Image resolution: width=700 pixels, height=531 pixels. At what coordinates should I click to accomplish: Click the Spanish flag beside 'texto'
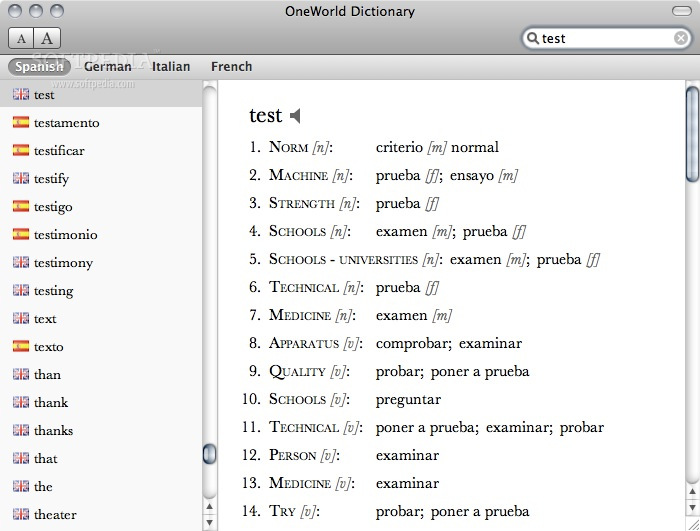coord(21,346)
